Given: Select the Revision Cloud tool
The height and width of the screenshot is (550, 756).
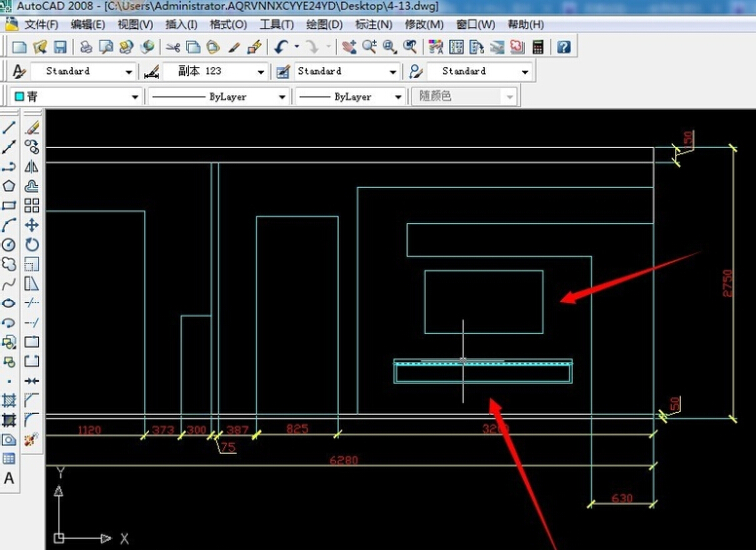Looking at the screenshot, I should tap(9, 264).
